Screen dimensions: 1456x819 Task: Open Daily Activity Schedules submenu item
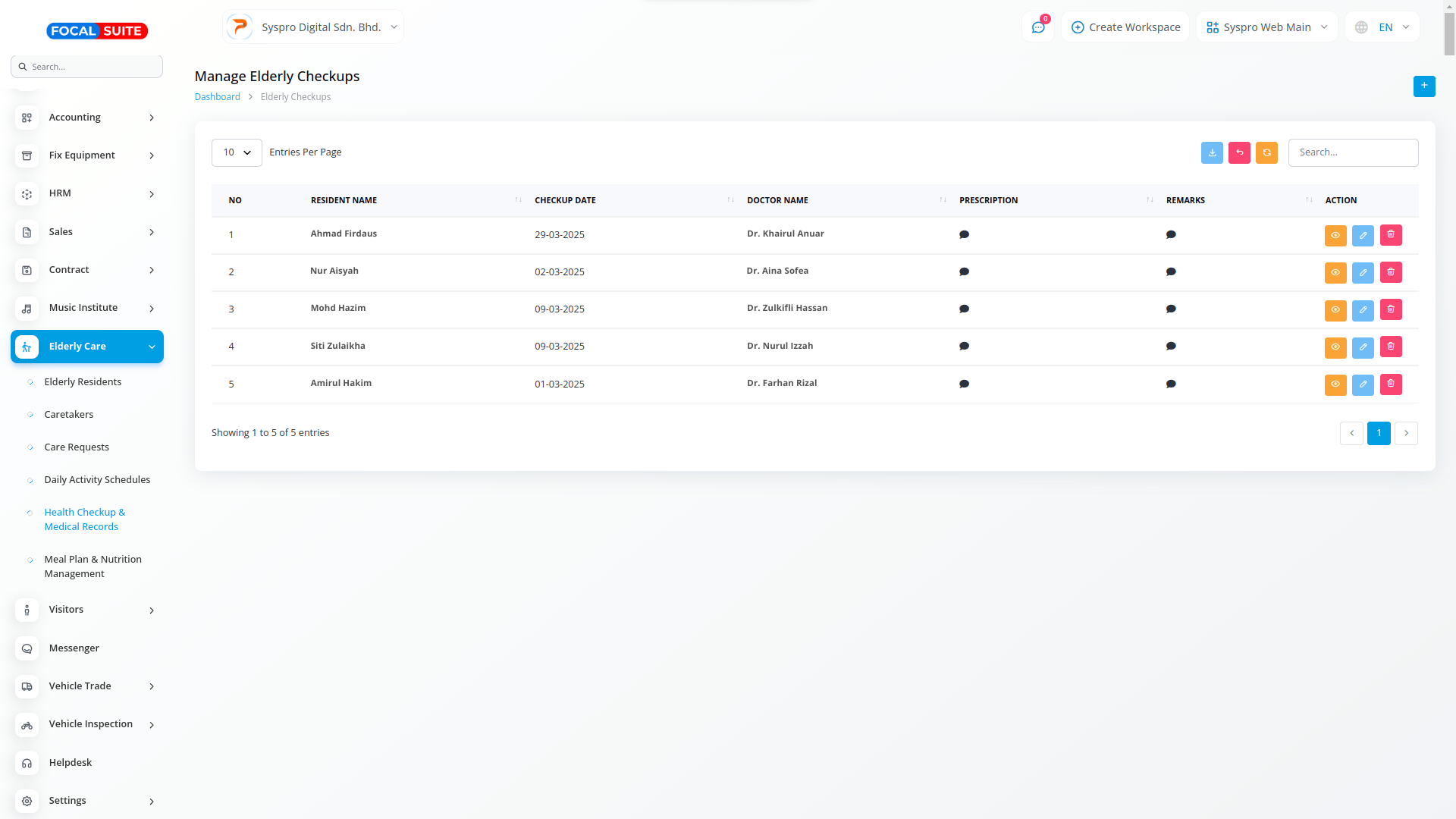(97, 479)
